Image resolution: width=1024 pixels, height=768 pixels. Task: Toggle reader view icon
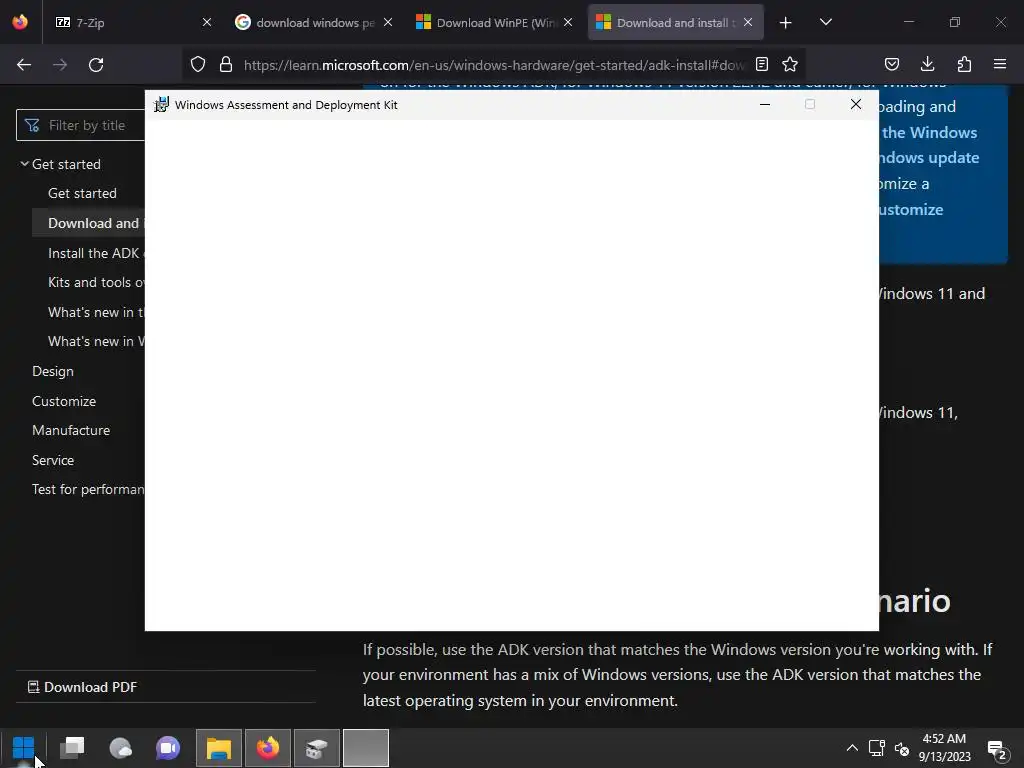pos(761,64)
